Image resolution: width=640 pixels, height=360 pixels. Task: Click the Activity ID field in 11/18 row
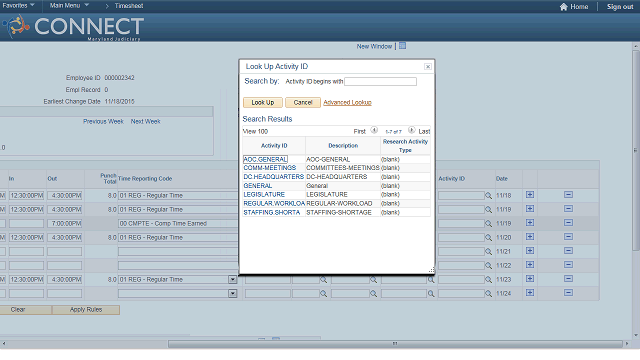[x=461, y=196]
